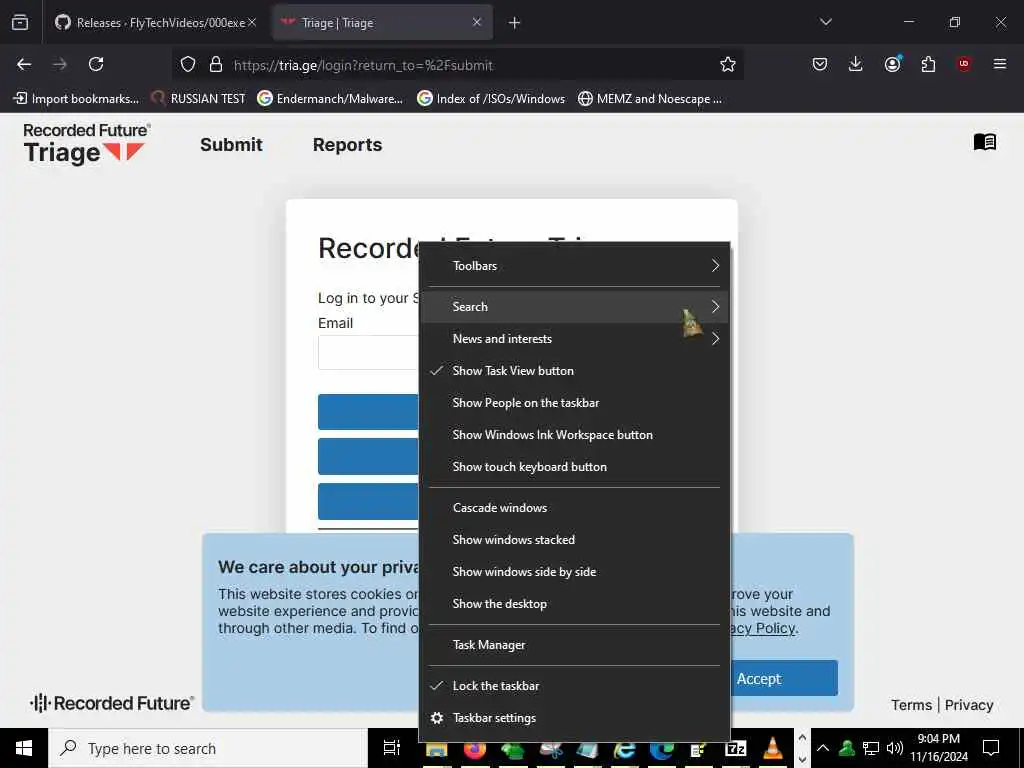Click the list all tabs chevron

(x=825, y=22)
